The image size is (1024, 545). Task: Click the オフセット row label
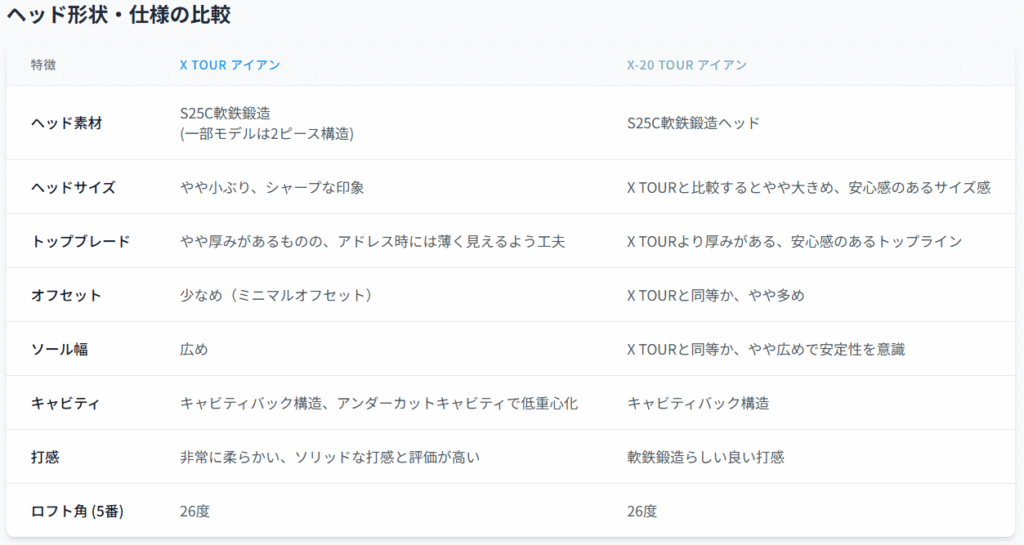coord(66,295)
